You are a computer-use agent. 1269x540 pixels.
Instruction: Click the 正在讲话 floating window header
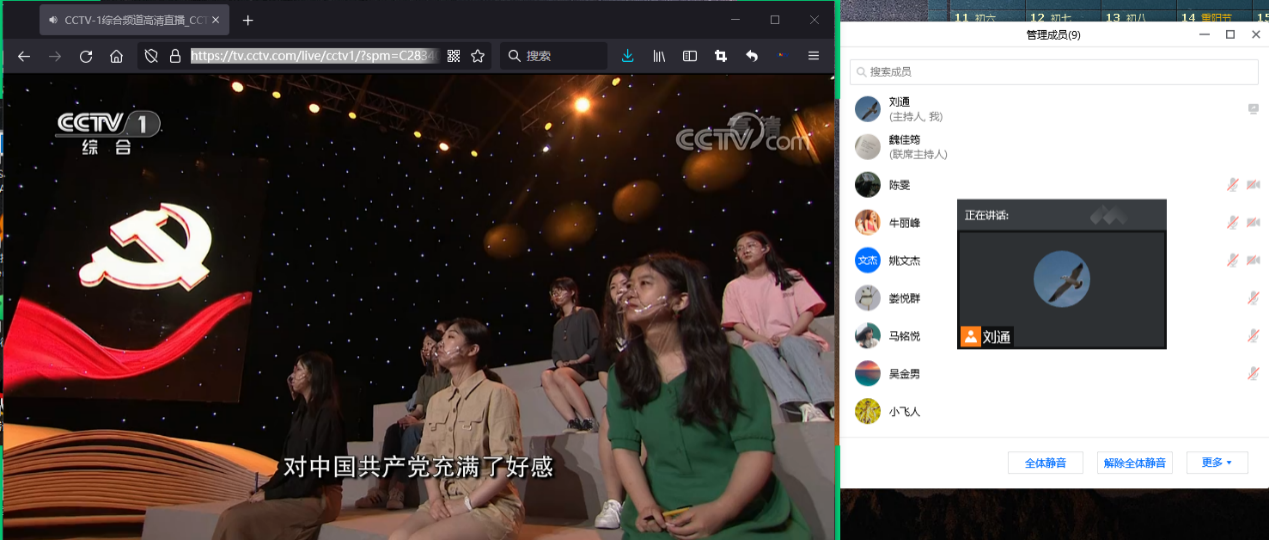click(1061, 215)
